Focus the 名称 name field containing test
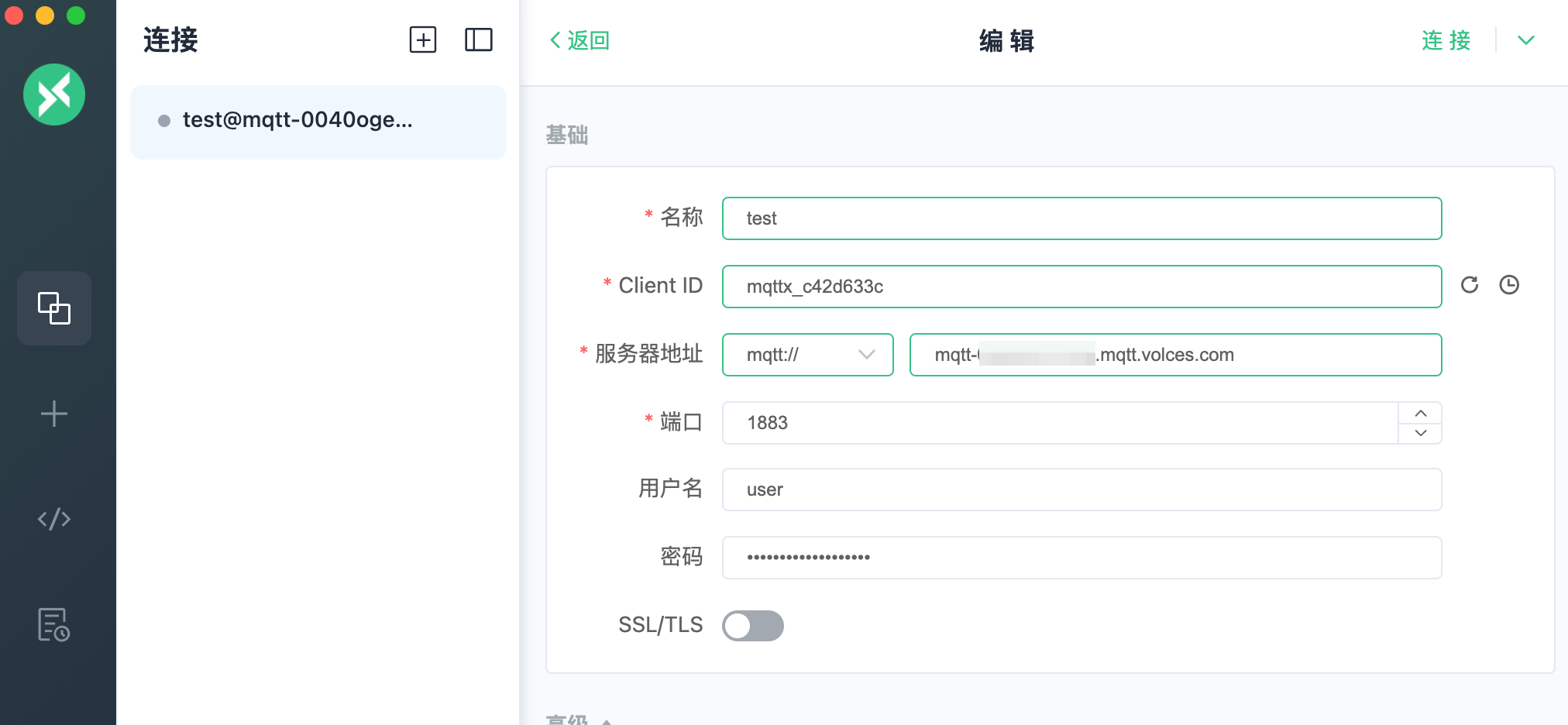Image resolution: width=1568 pixels, height=725 pixels. pos(1082,218)
